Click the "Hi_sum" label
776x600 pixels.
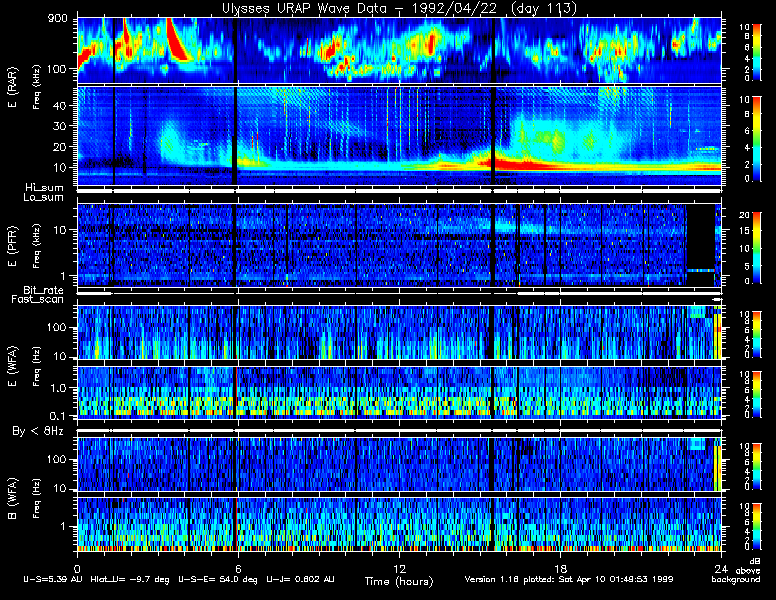click(45, 187)
